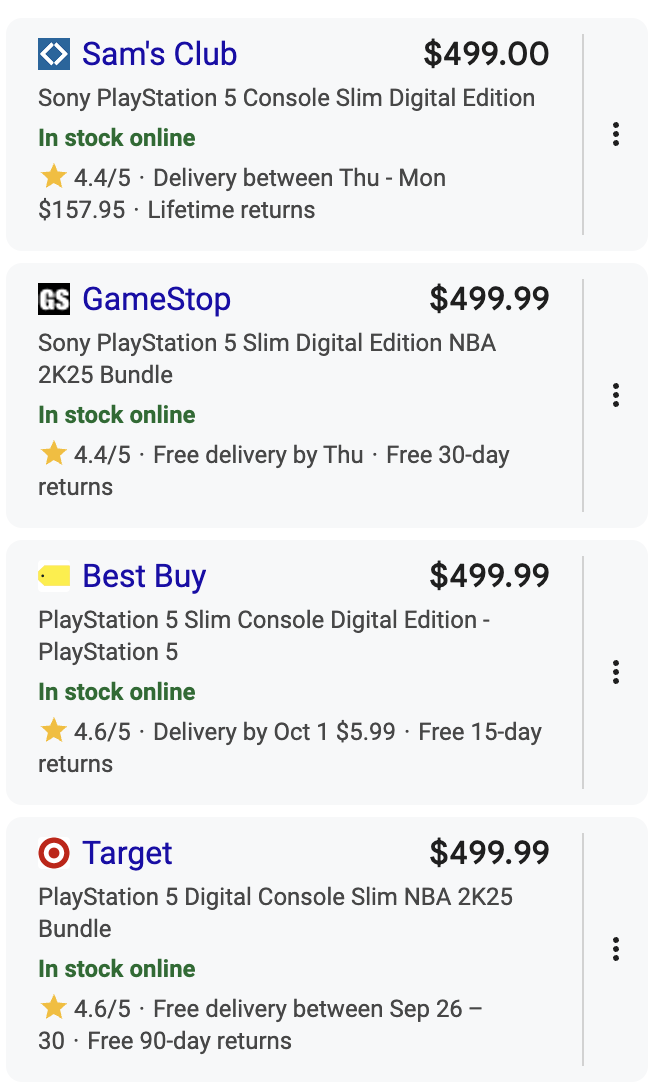Click the Best Buy yellow tag icon
The image size is (657, 1092).
(54, 576)
